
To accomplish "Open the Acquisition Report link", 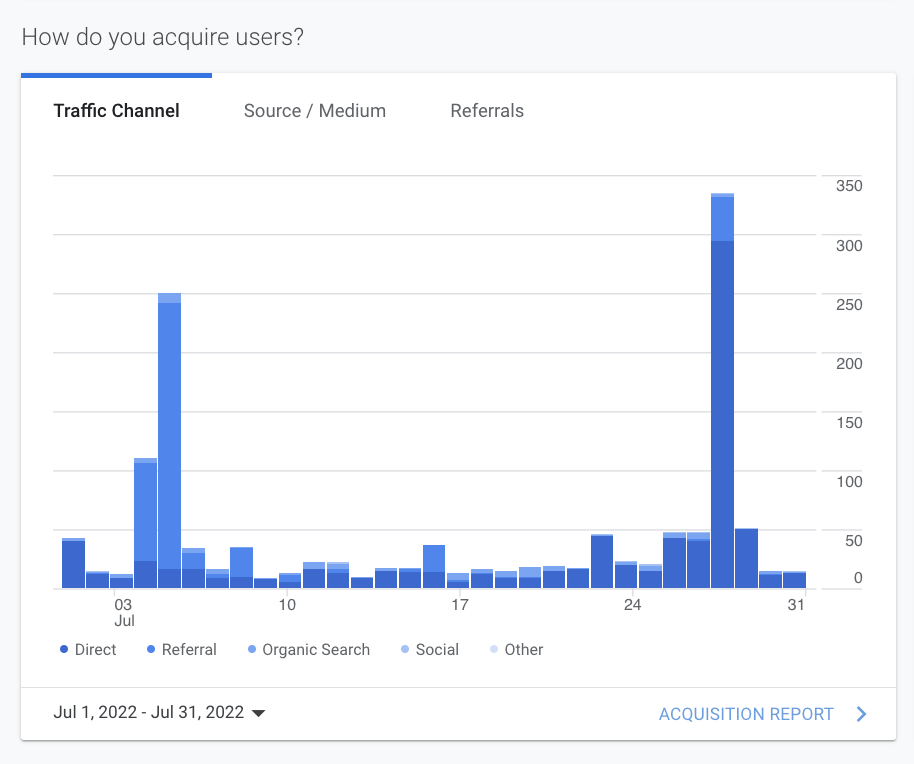I will click(745, 714).
